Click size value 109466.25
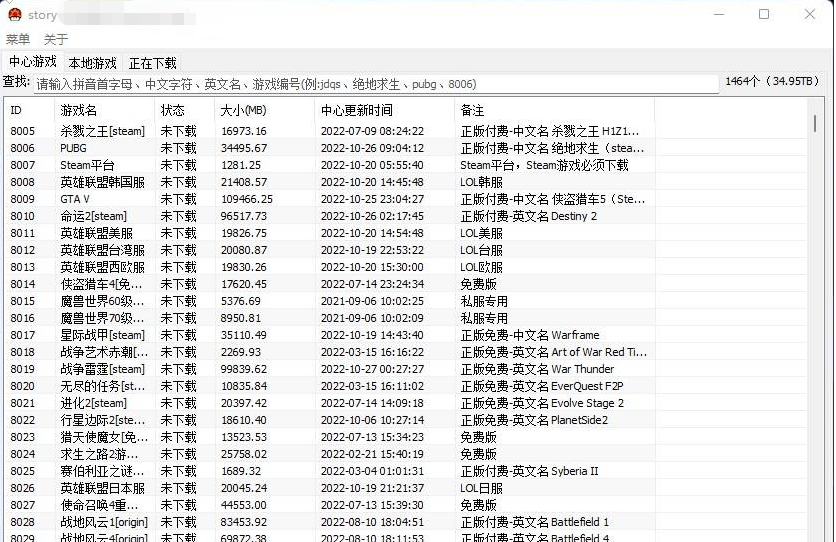Screen dimensions: 836x542 [247, 199]
